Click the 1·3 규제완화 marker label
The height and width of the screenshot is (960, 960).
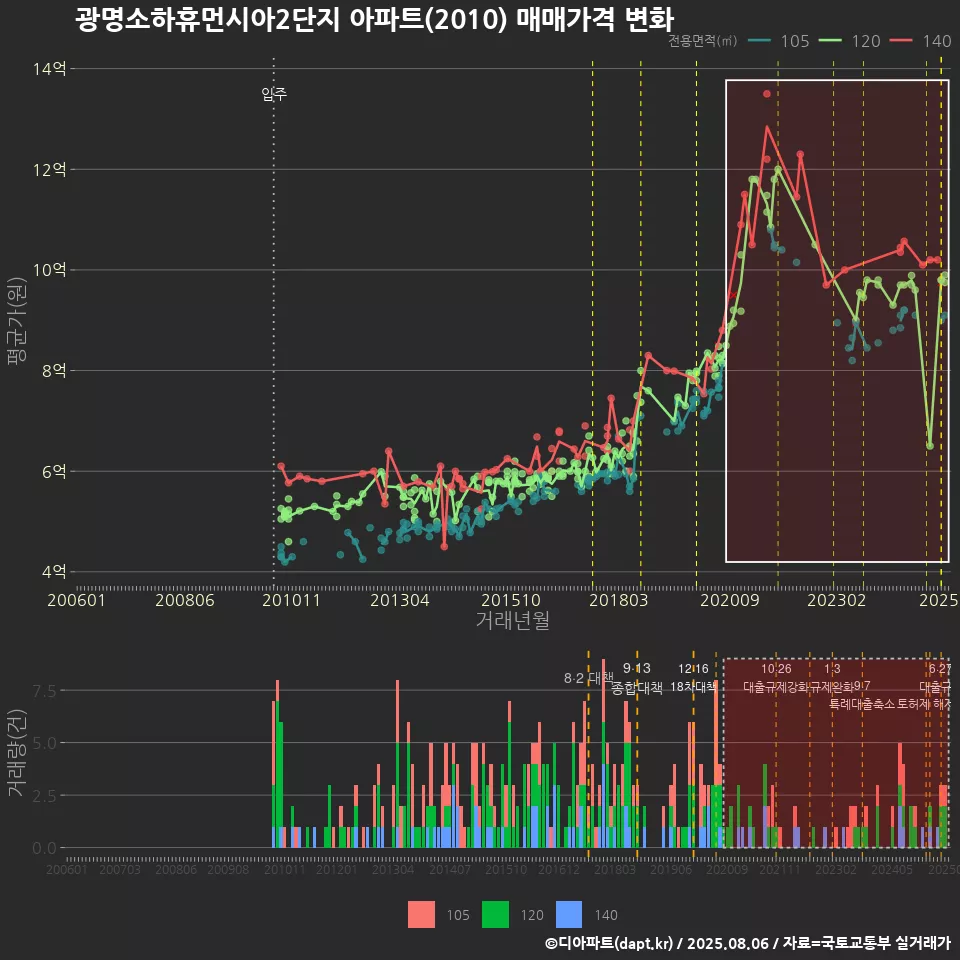832,678
